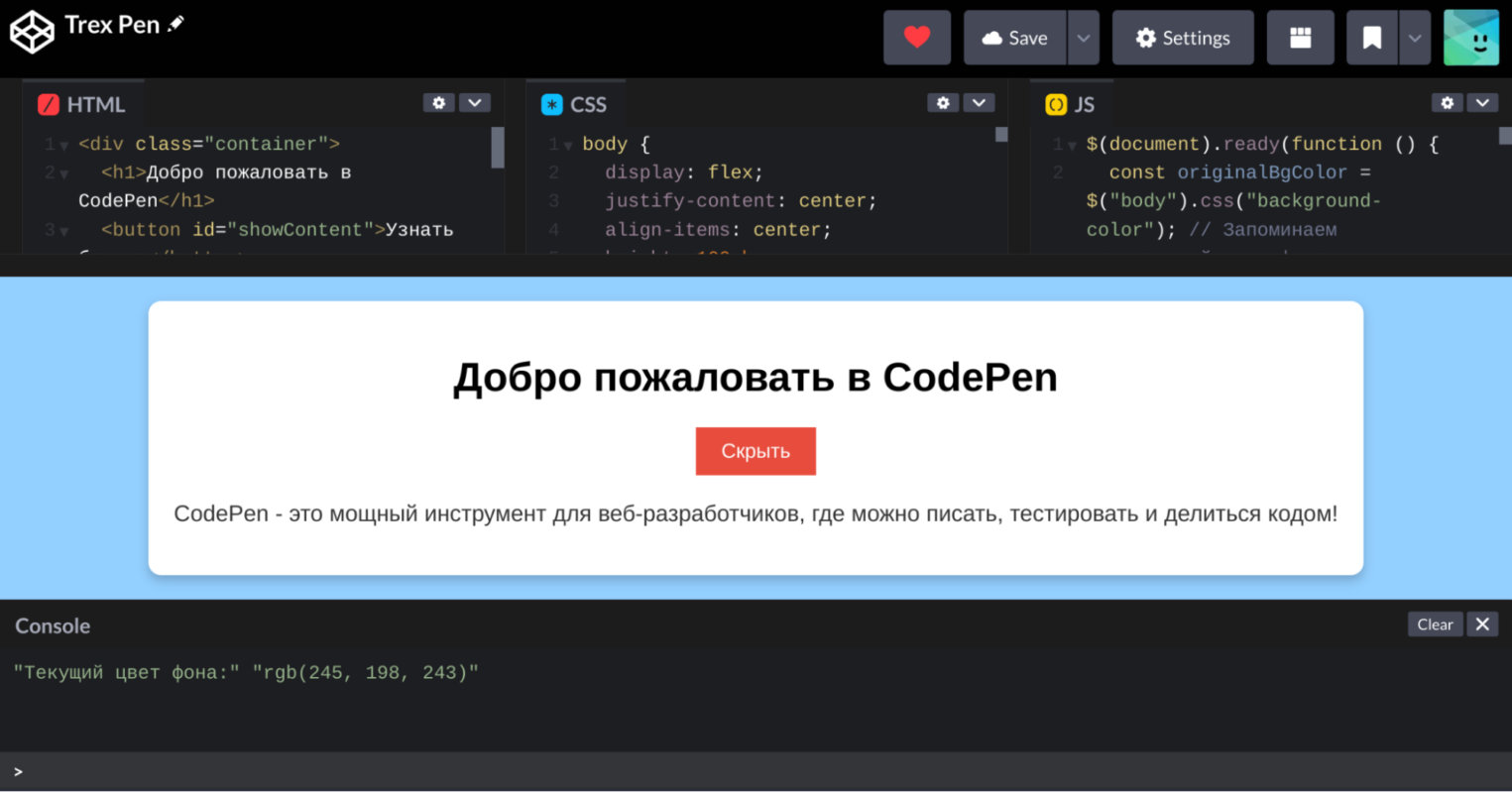Select the CSS editor tab

coord(575,104)
